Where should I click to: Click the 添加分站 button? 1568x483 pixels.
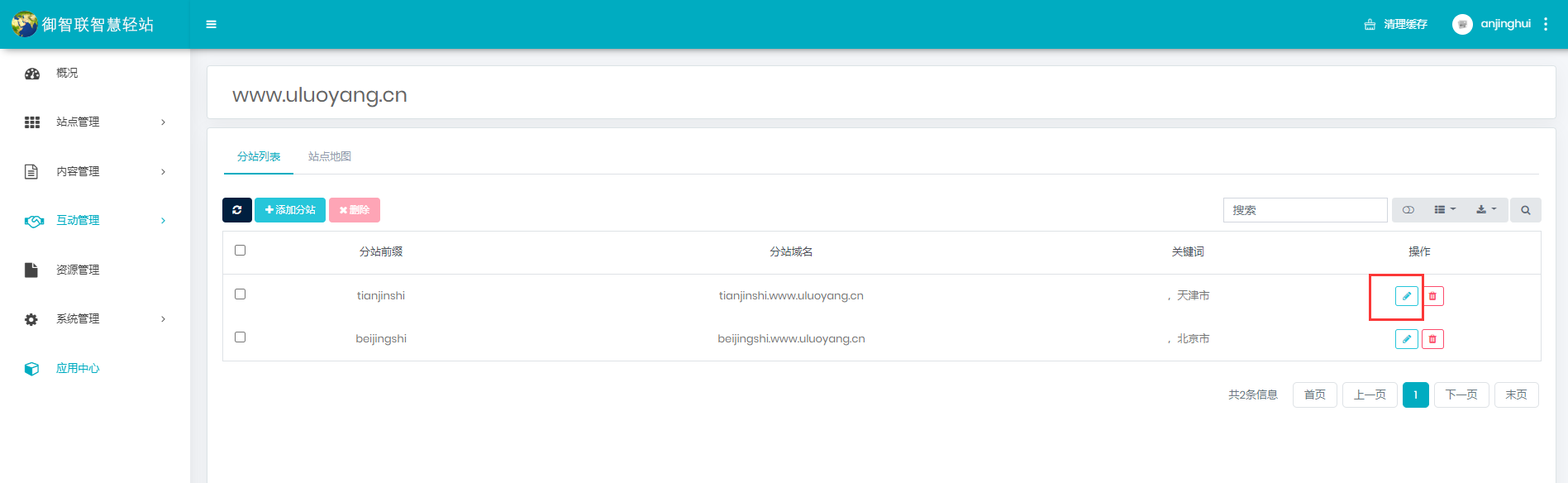(x=290, y=210)
